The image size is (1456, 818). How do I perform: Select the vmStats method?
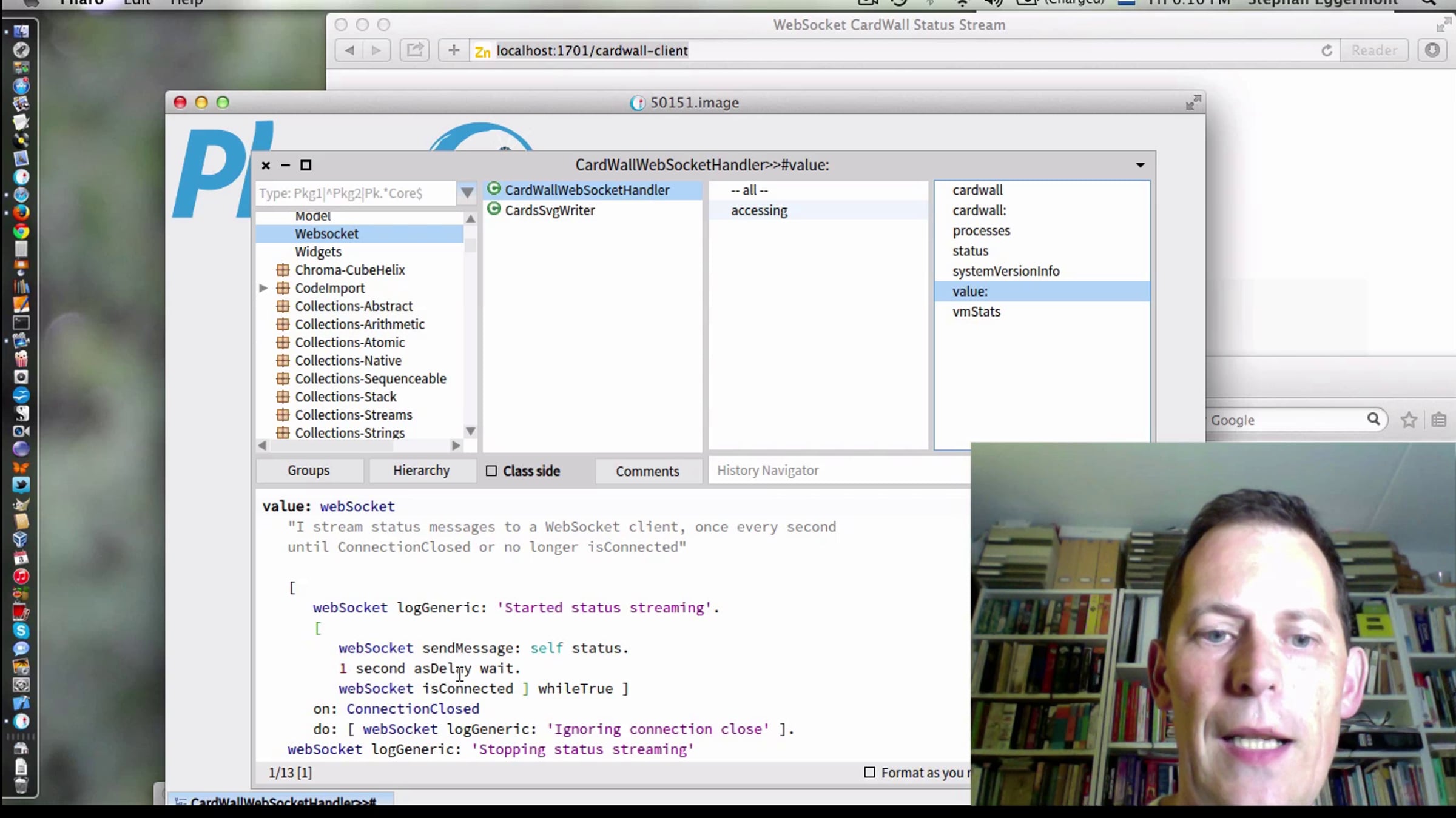(x=976, y=312)
